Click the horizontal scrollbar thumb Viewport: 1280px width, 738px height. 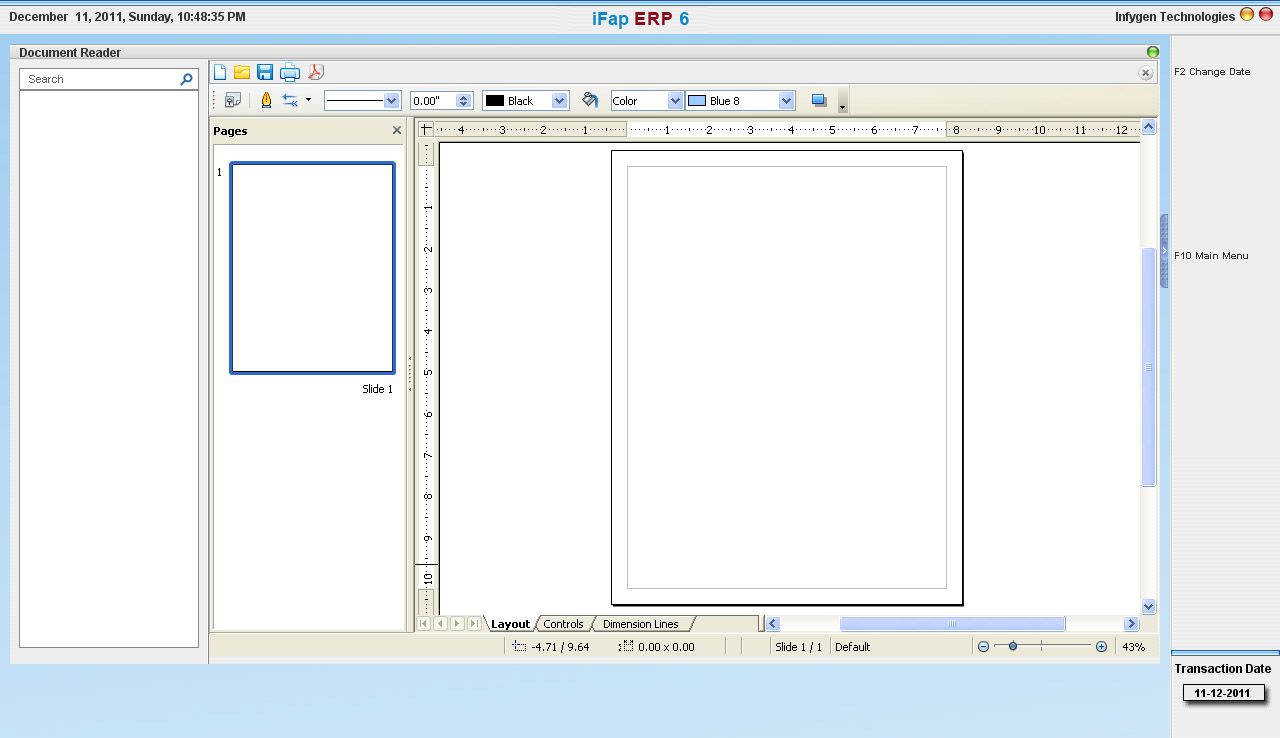[952, 623]
